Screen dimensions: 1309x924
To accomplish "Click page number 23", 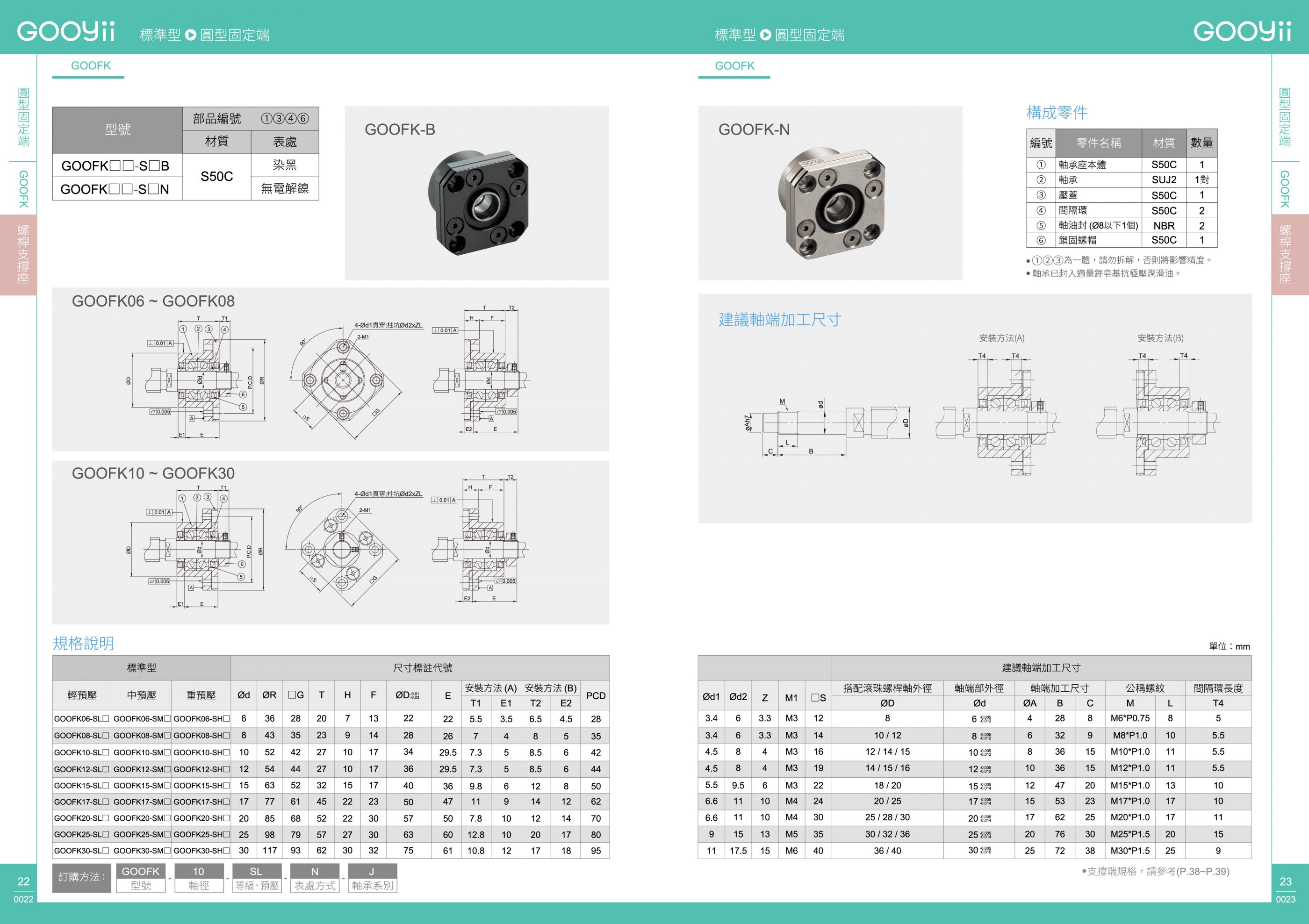I will click(1286, 882).
